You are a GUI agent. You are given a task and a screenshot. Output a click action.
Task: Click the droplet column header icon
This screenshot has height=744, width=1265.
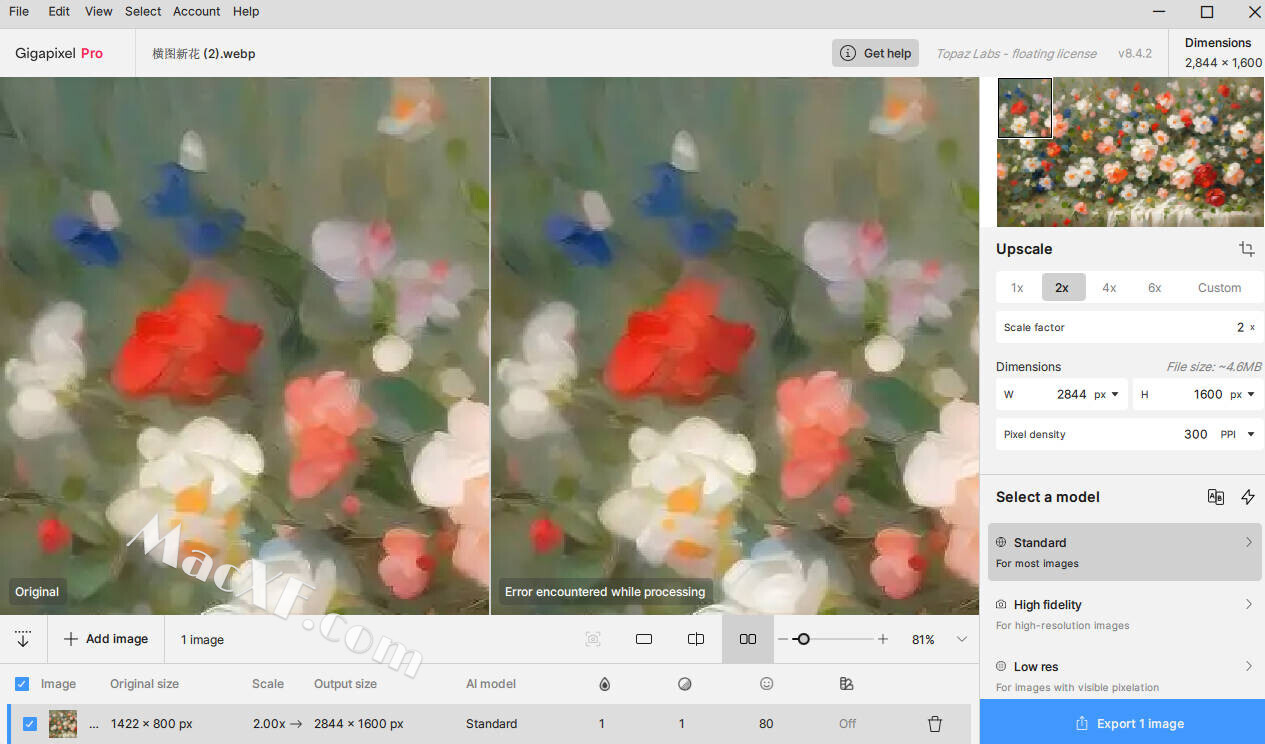604,684
